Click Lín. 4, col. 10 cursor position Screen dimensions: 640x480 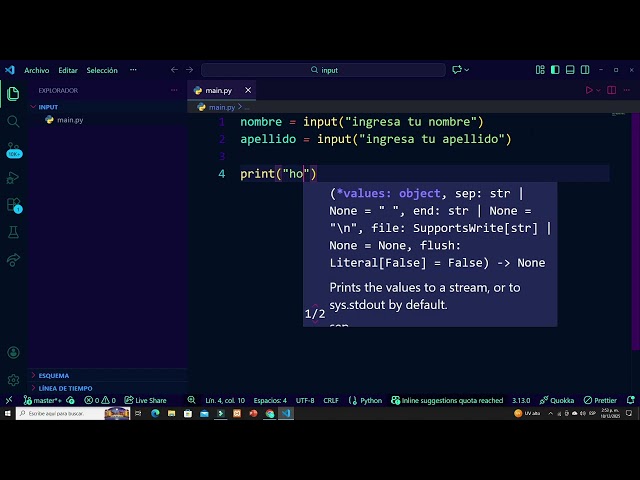coord(225,401)
